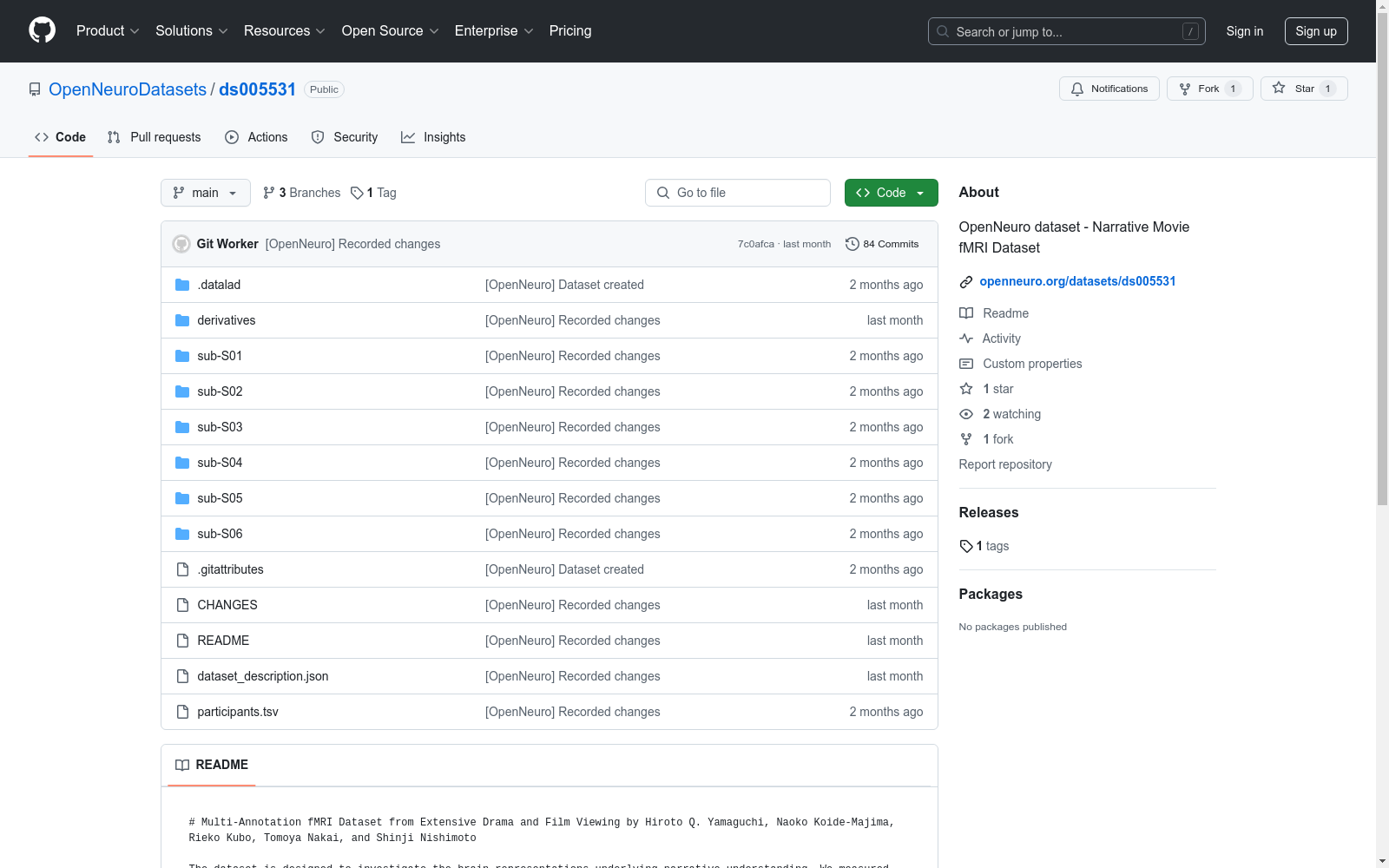
Task: Open the ds005531 repository link
Action: (x=257, y=89)
